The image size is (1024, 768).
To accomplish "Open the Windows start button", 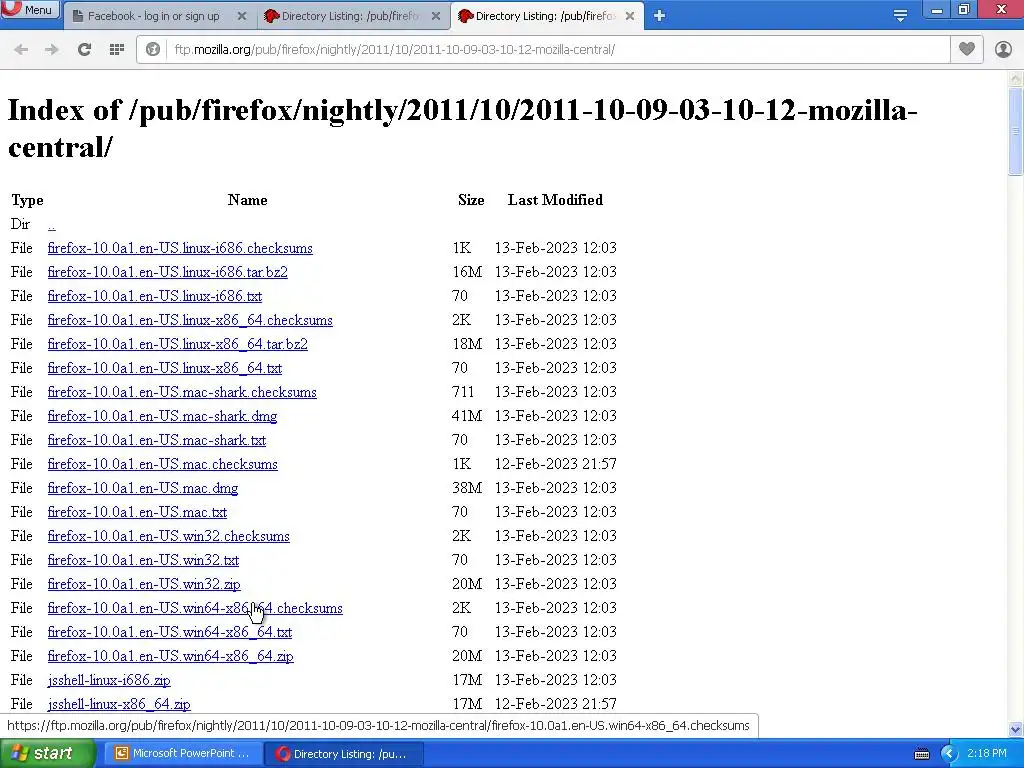I will [47, 754].
